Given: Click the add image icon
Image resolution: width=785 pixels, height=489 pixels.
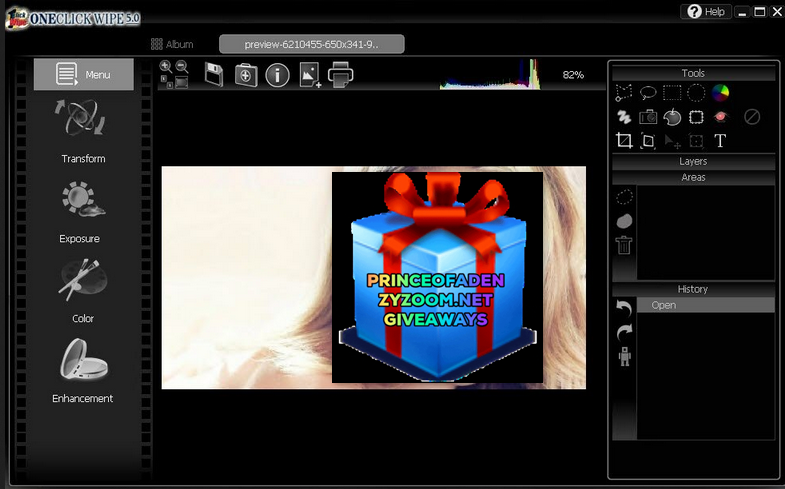Looking at the screenshot, I should 310,75.
